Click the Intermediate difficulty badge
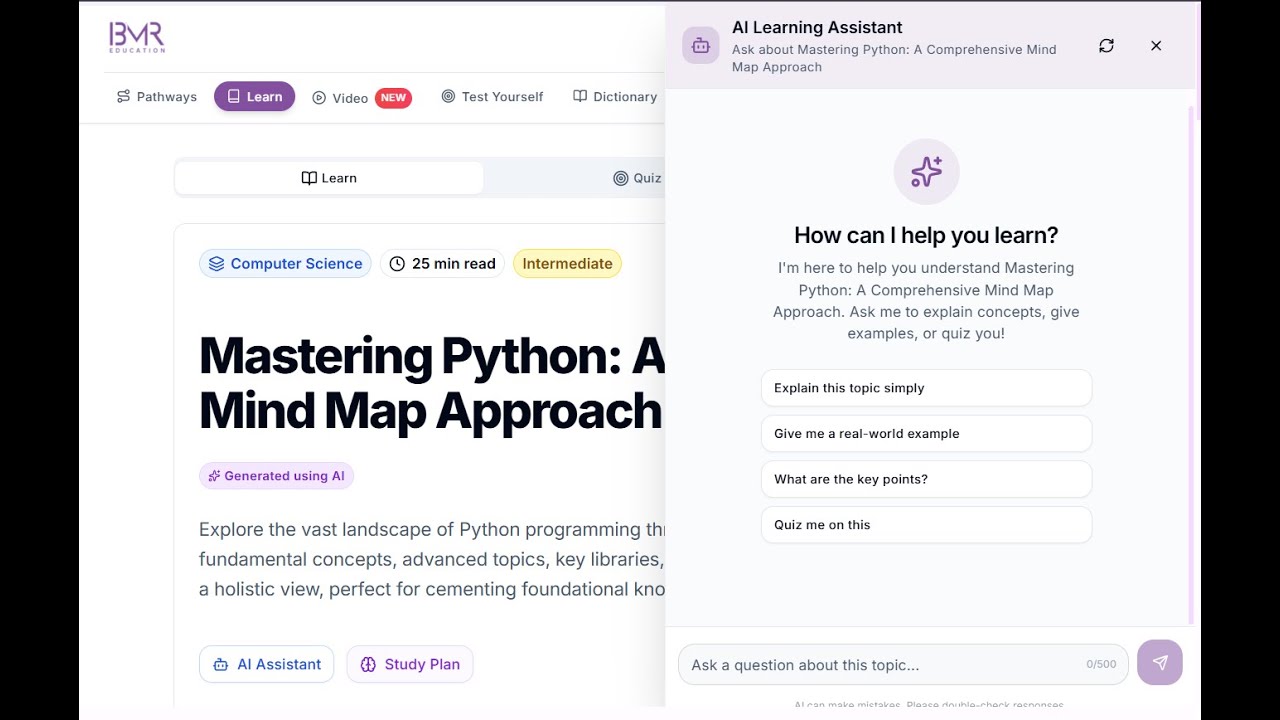Viewport: 1280px width, 720px height. coord(567,264)
